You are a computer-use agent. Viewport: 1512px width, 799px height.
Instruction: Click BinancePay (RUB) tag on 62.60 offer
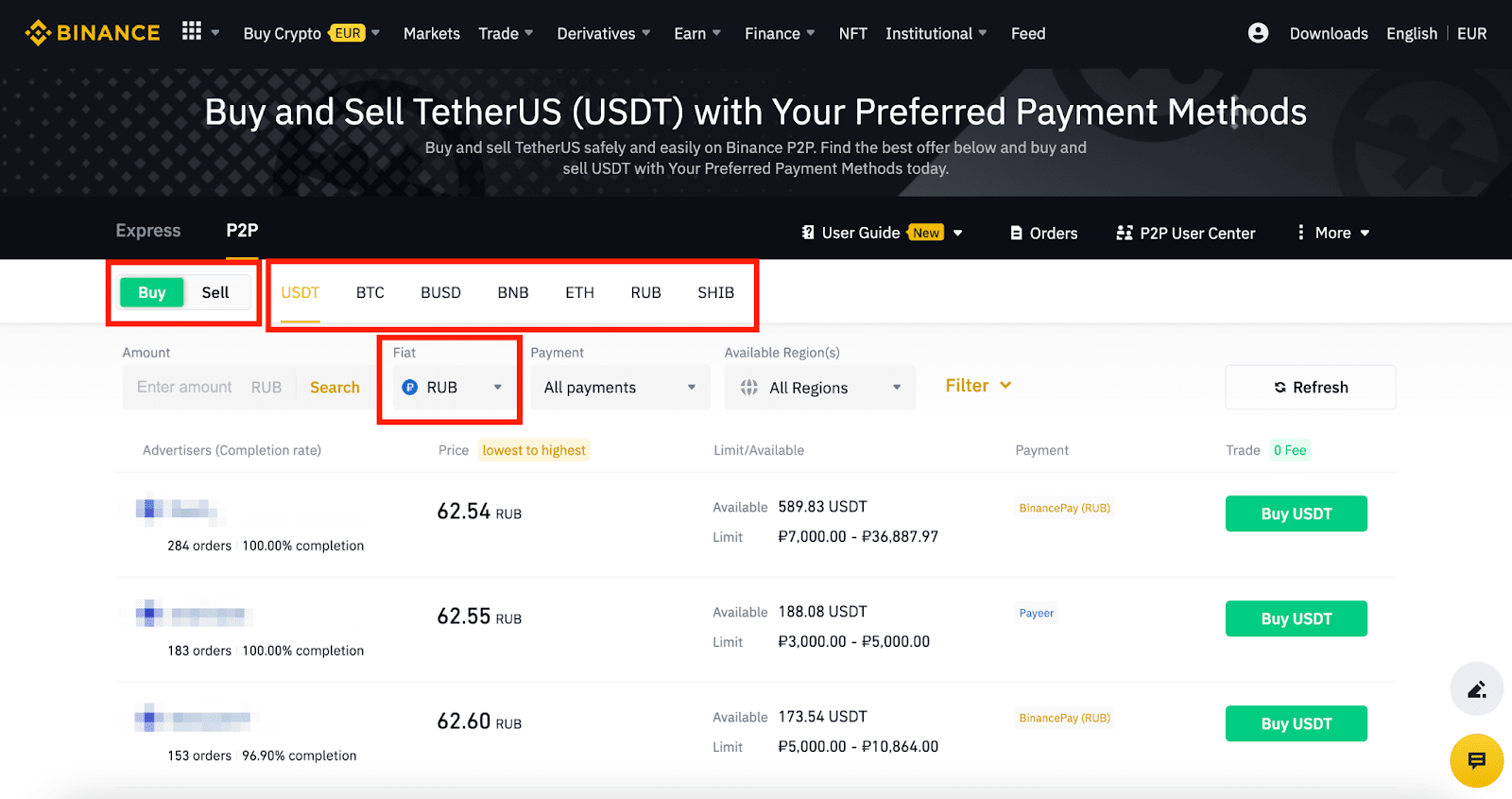[1065, 718]
